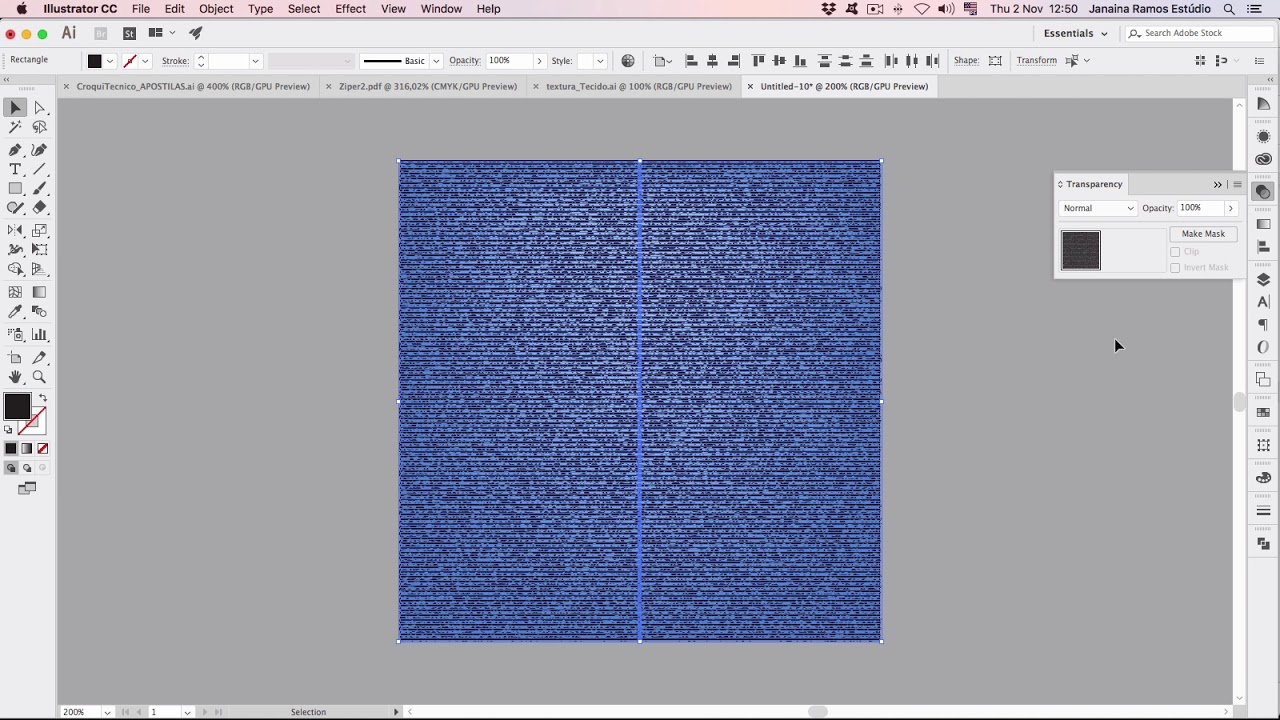The image size is (1280, 720).
Task: Open the Bridge Br icon
Action: point(100,33)
